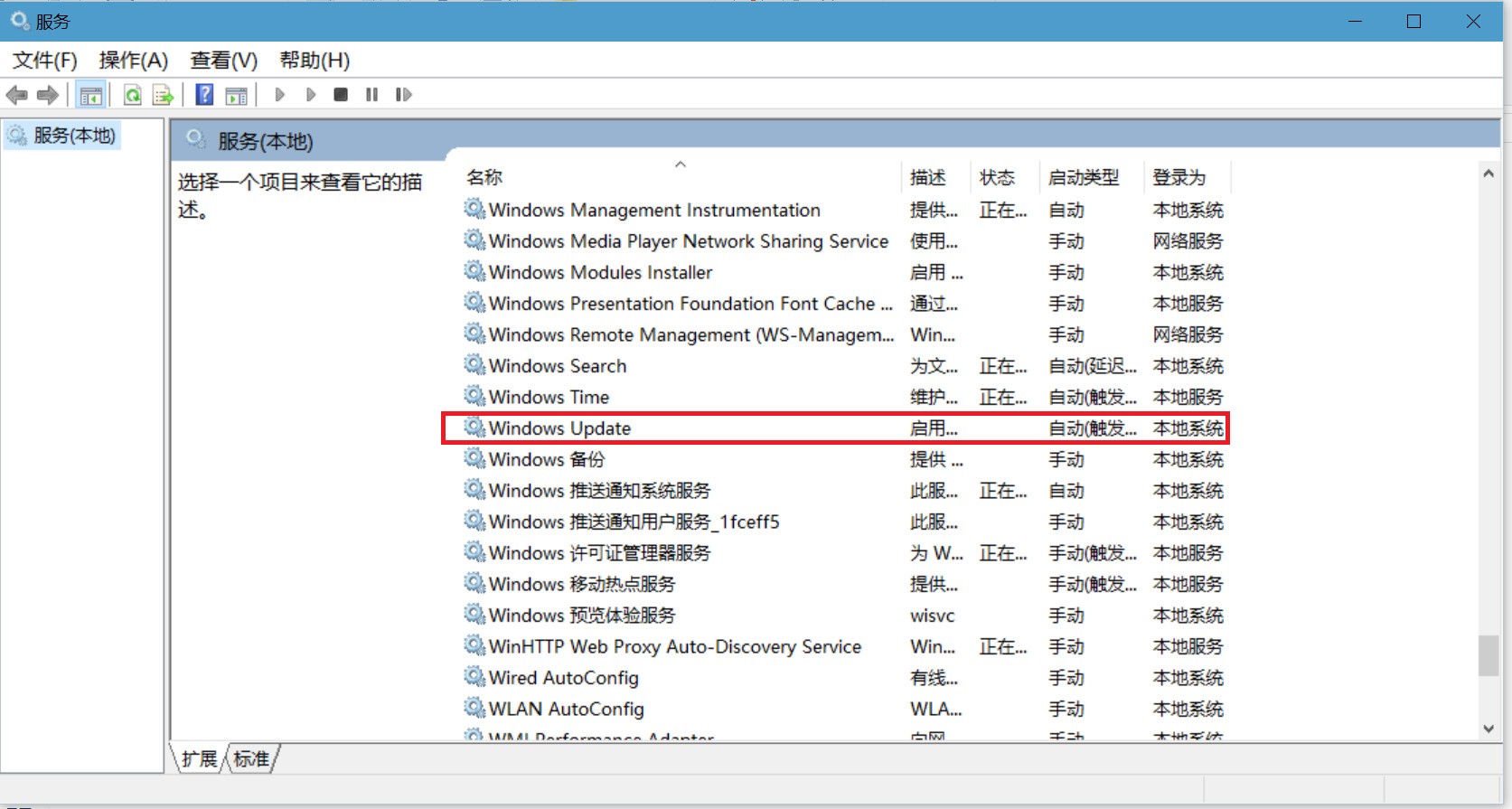Open the 文件(F) menu

(44, 61)
